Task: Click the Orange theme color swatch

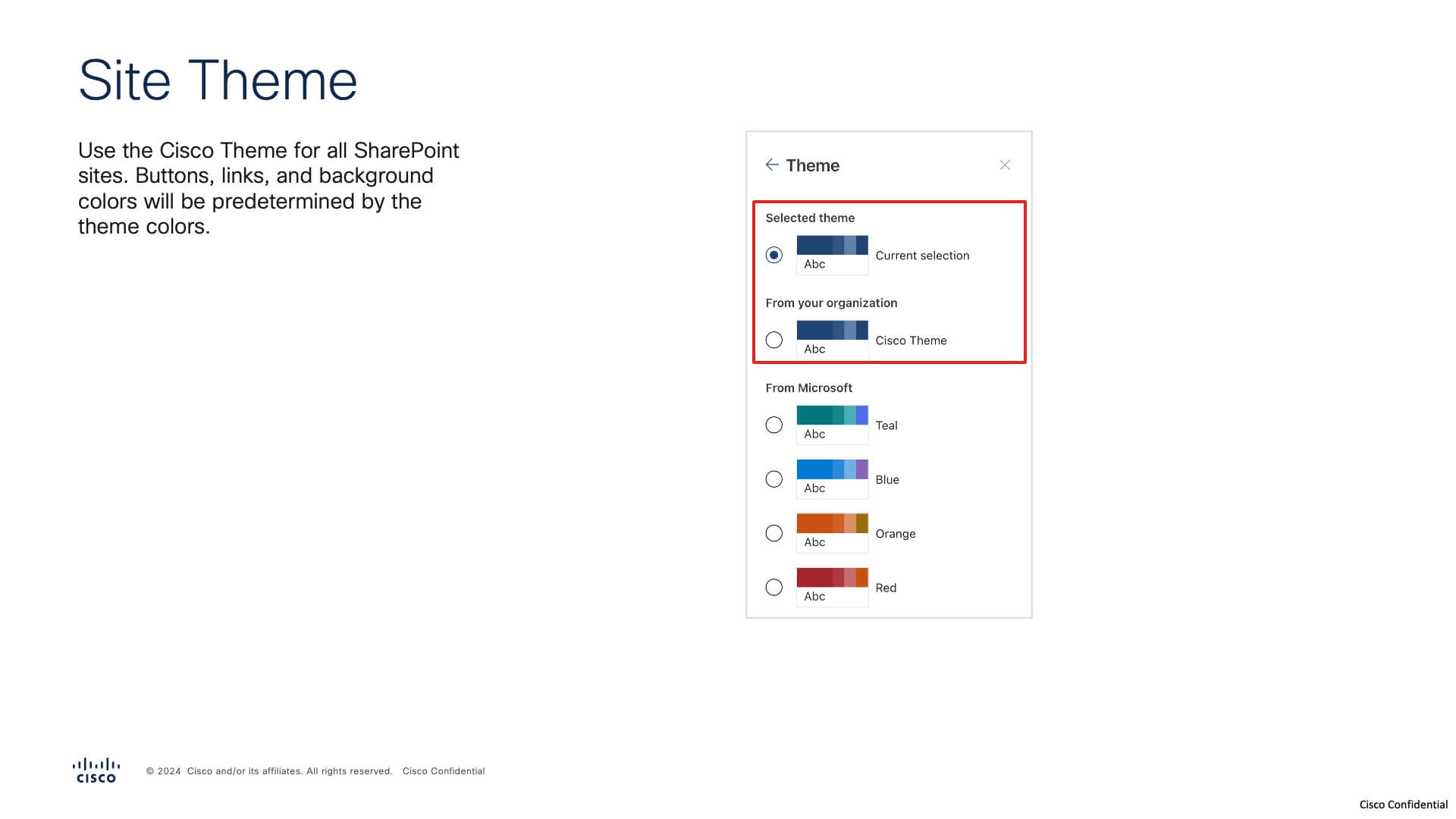Action: point(832,533)
